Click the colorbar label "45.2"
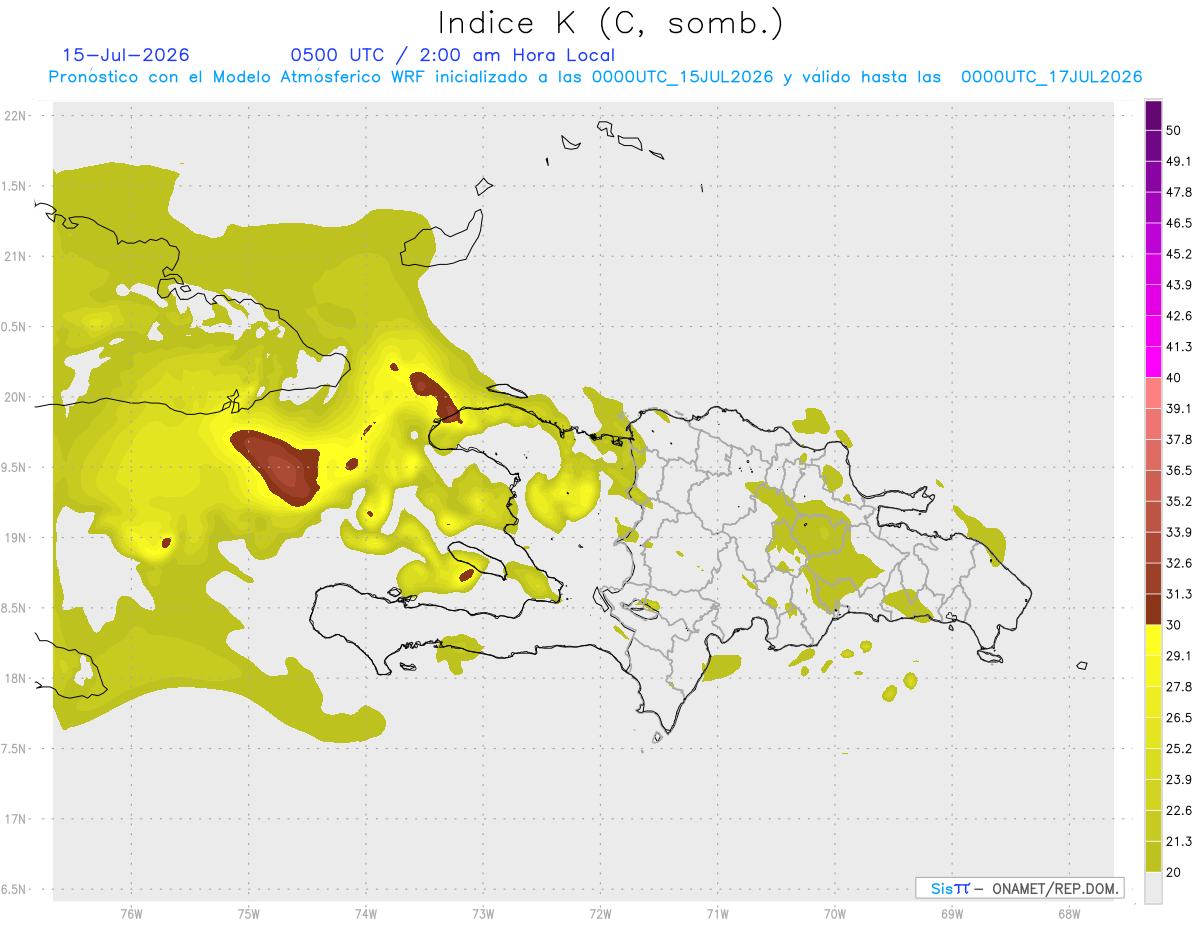Image resolution: width=1200 pixels, height=927 pixels. point(1178,254)
